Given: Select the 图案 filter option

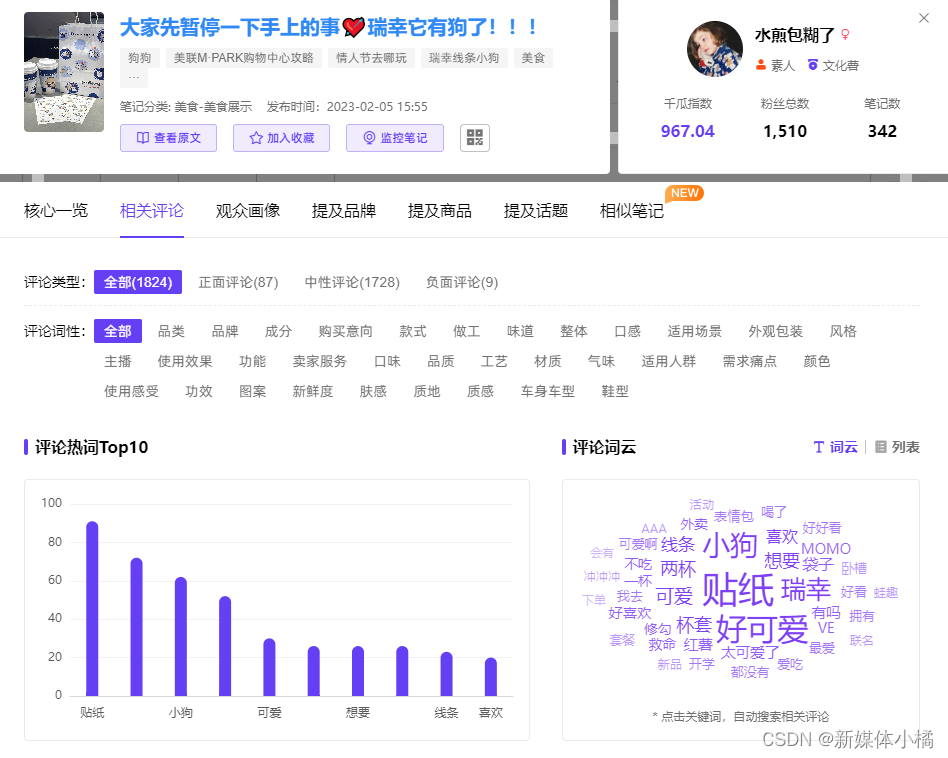Looking at the screenshot, I should 253,392.
